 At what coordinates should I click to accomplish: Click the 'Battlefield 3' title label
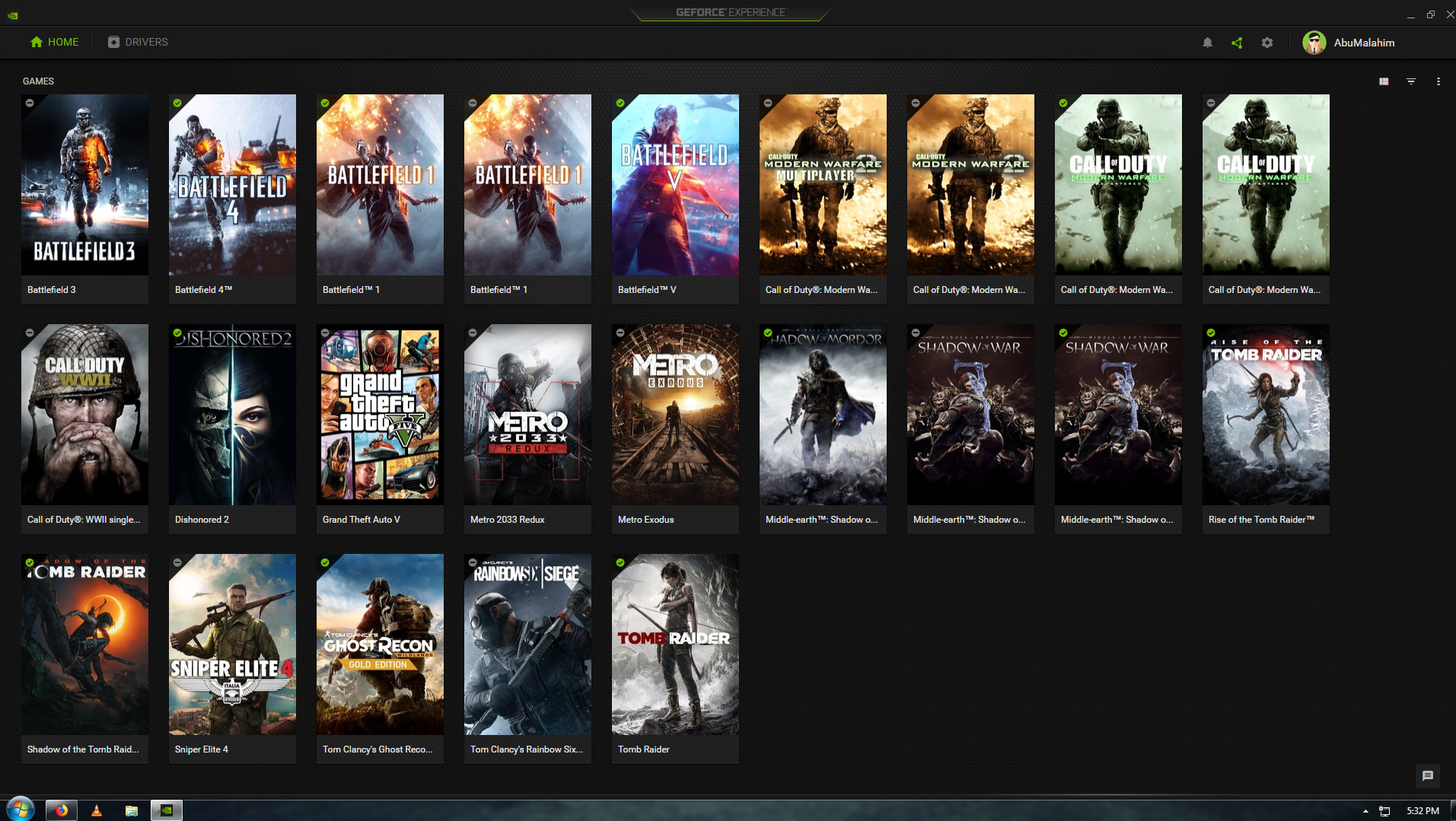tap(51, 290)
